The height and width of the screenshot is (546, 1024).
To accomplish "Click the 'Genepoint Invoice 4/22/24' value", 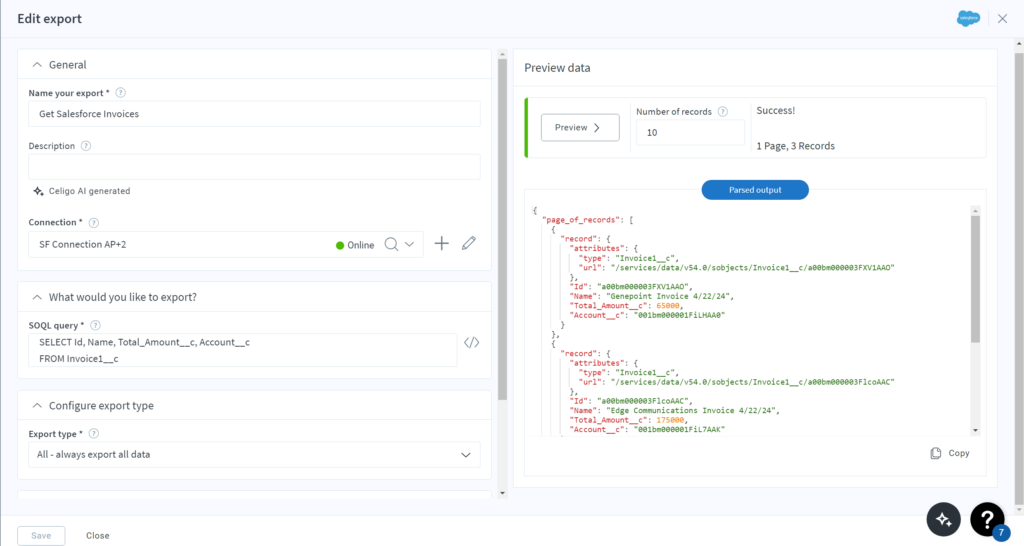I will (669, 296).
